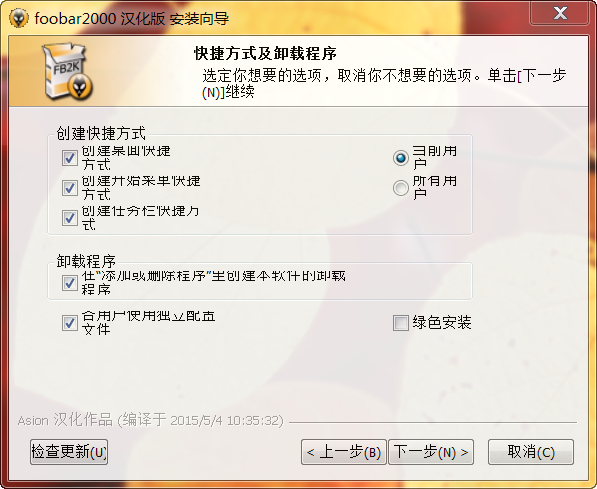Click the FB2K installer box icon
Viewport: 597px width, 489px height.
[68, 72]
